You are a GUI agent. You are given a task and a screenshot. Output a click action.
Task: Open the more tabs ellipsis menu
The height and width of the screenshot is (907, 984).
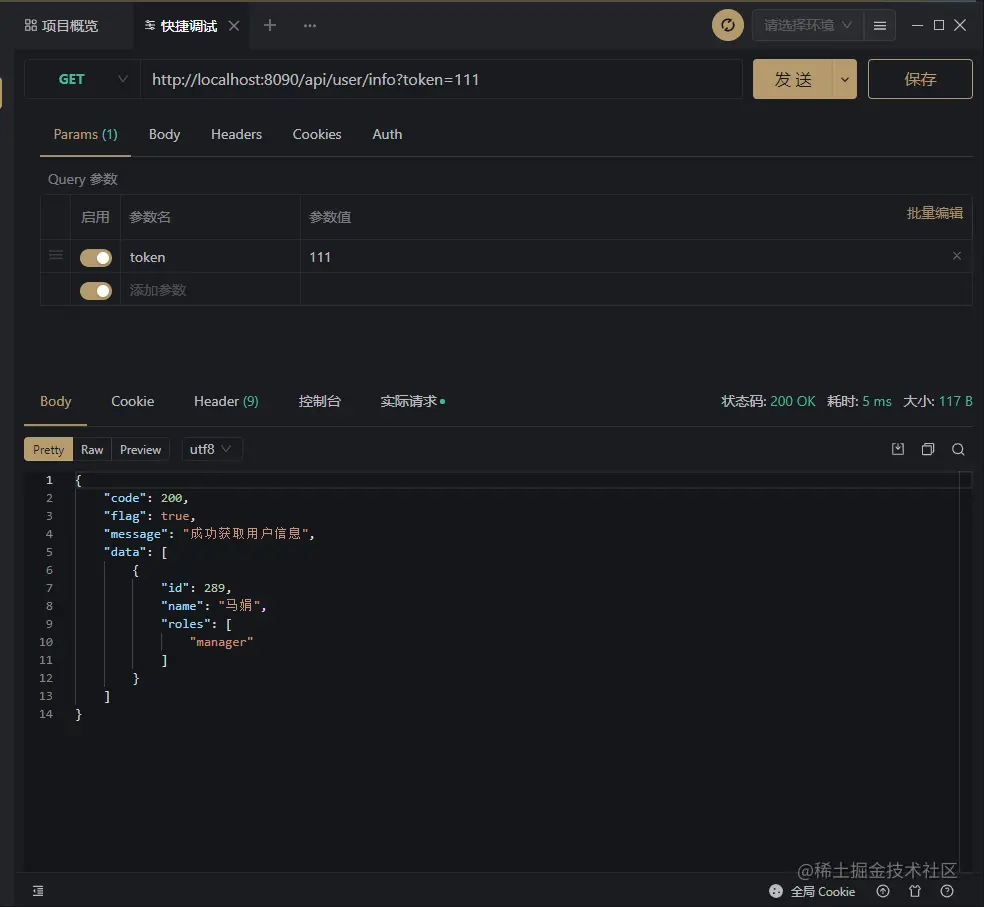(309, 26)
